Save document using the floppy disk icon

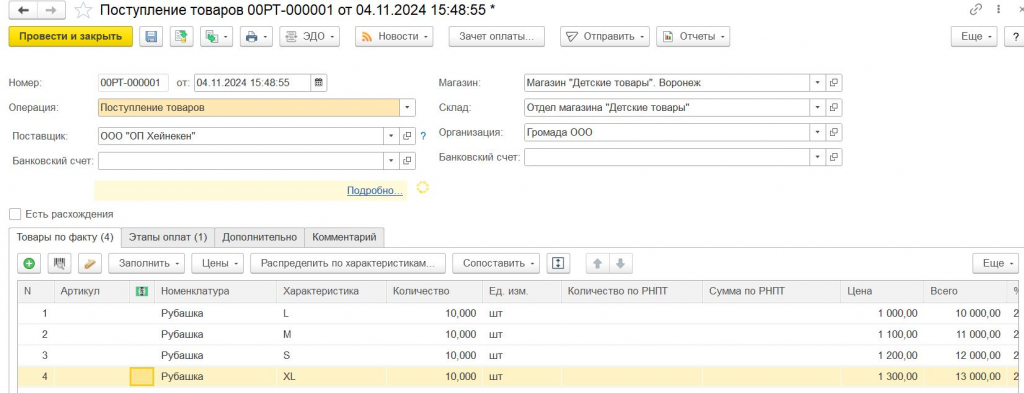point(152,37)
